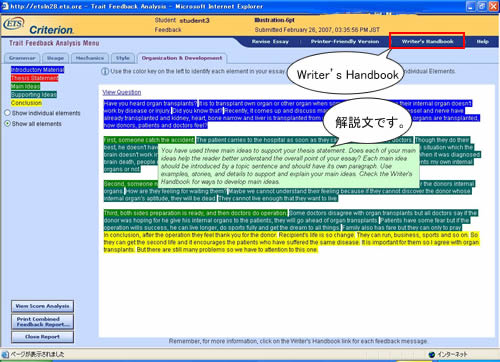Select Show individual elements radio button
The width and height of the screenshot is (500, 362).
[7, 113]
